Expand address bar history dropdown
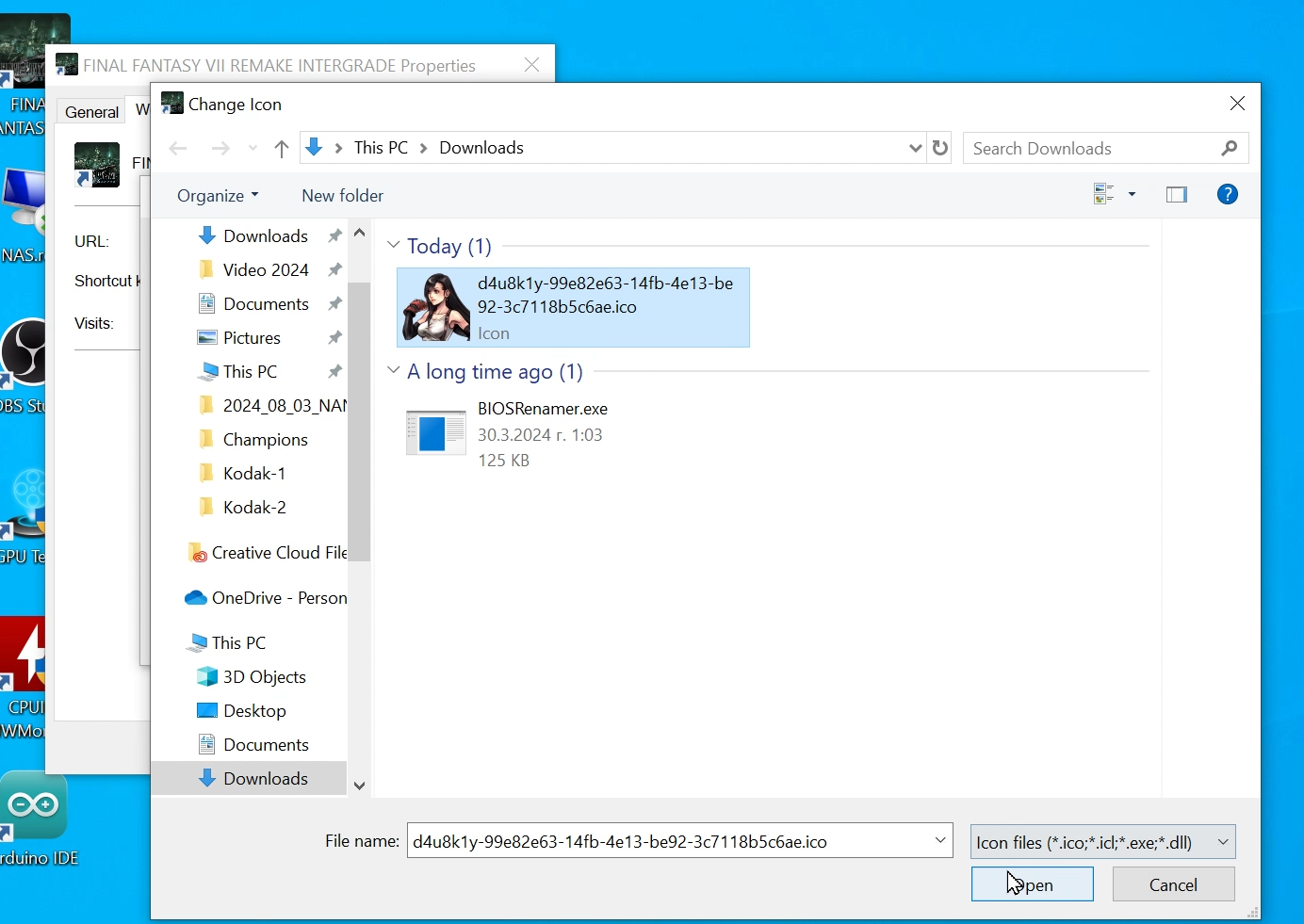 (x=915, y=148)
